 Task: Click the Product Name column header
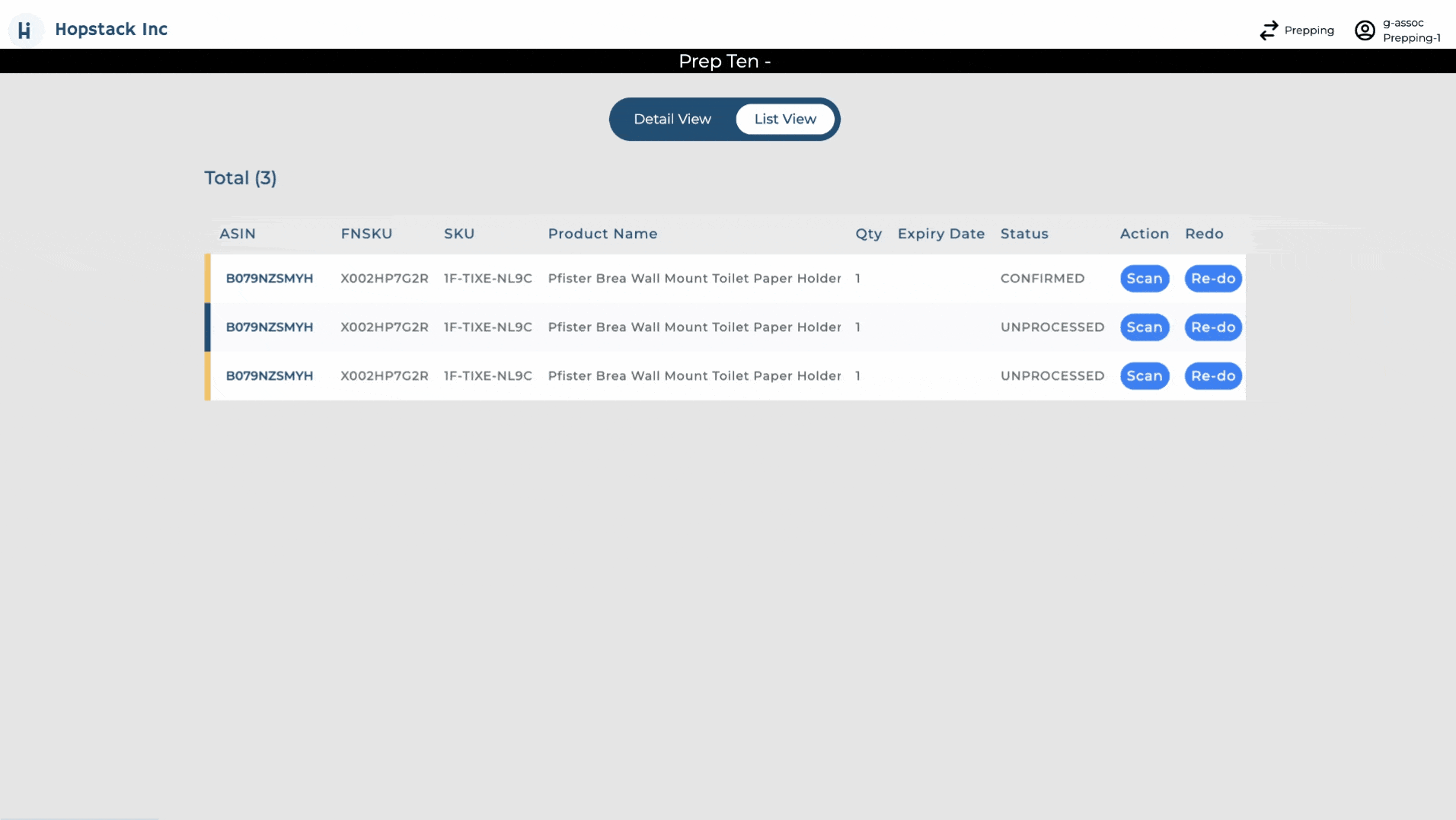[x=602, y=234]
